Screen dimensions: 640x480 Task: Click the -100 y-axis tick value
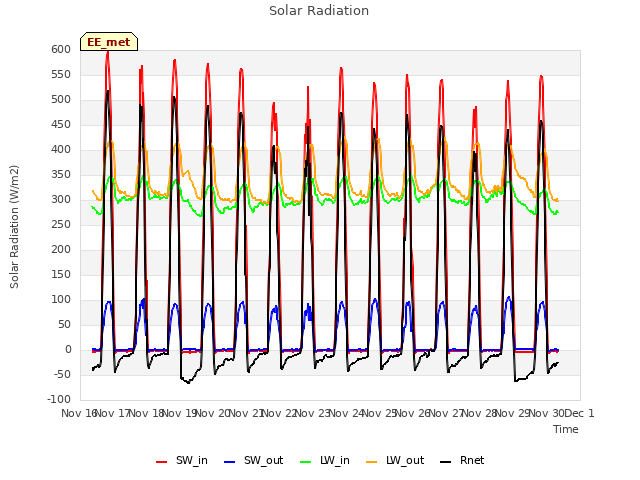[x=59, y=399]
